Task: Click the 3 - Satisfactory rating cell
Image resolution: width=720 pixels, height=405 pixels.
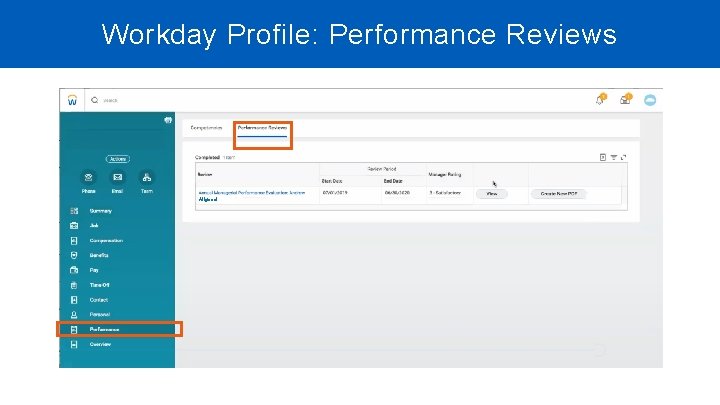Action: 445,193
